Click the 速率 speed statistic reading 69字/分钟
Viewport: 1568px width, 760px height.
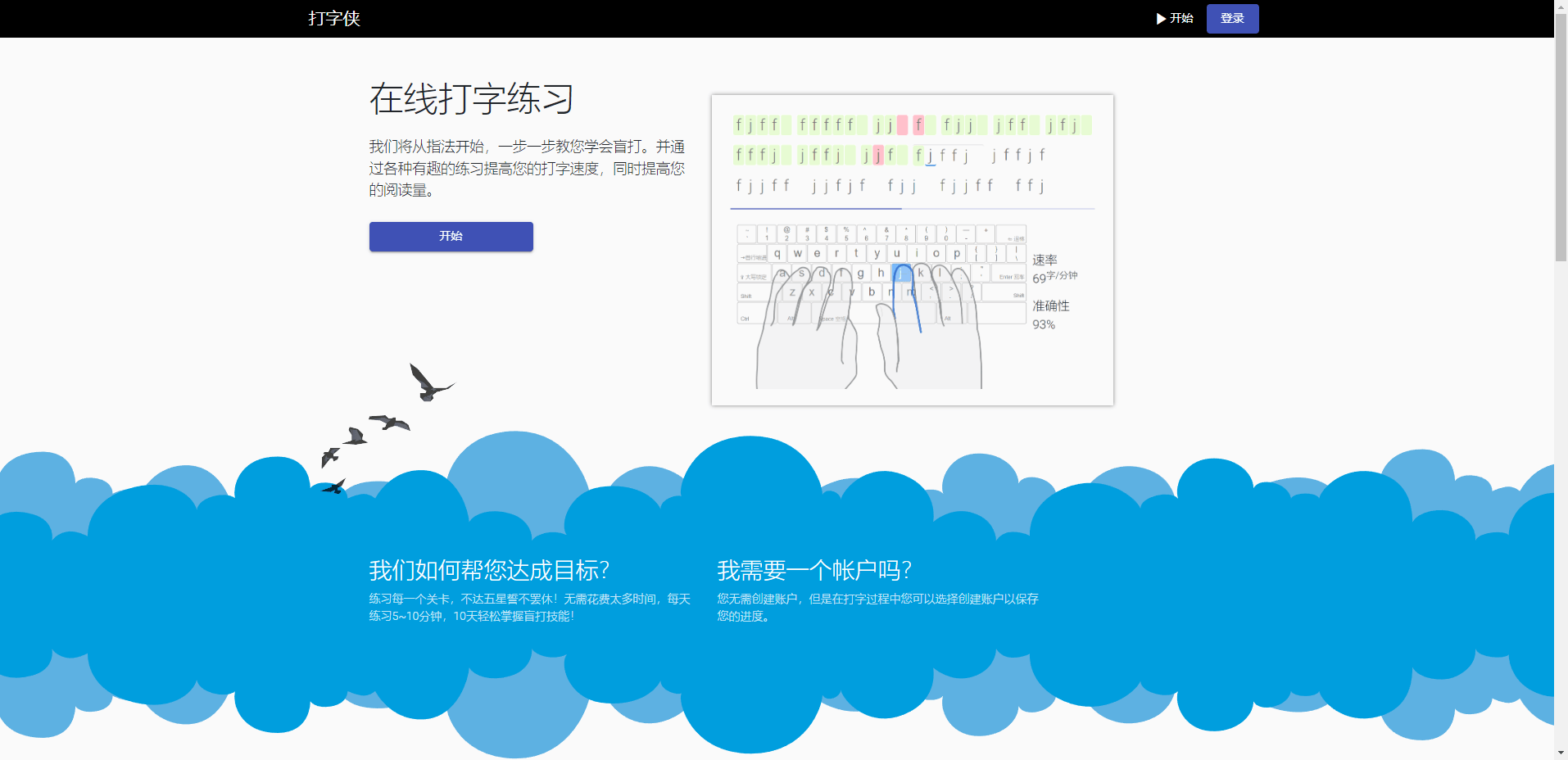coord(1053,269)
